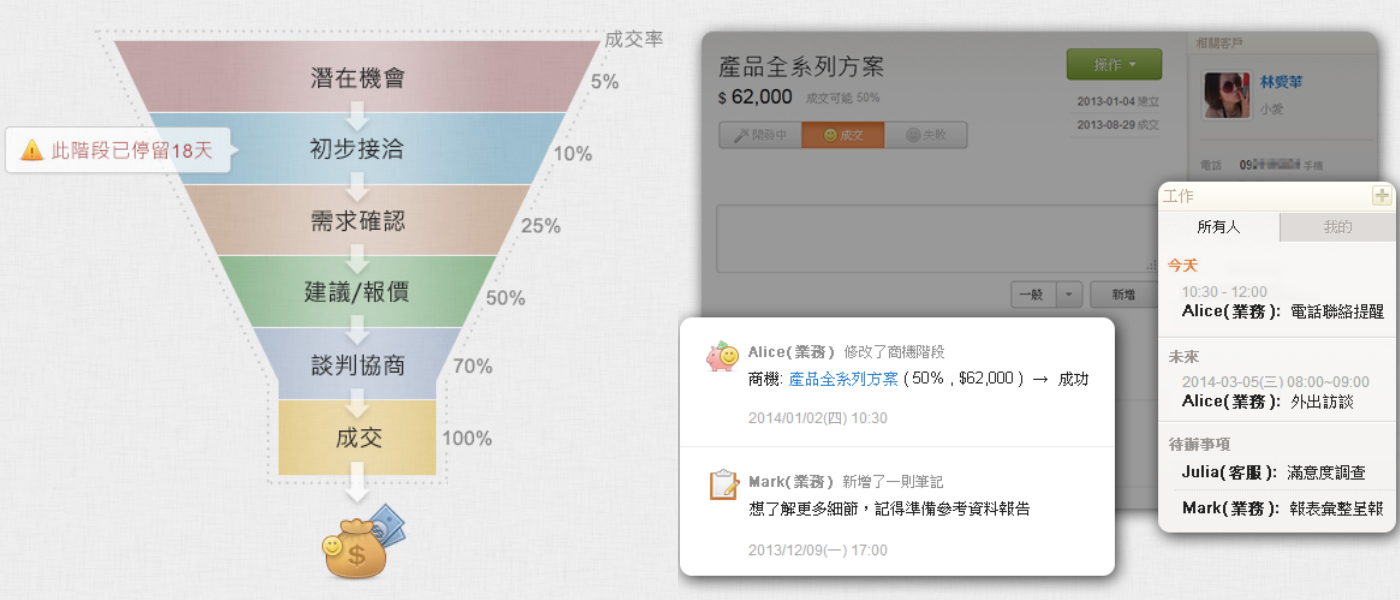The width and height of the screenshot is (1400, 600).
Task: Click the 2013-08-29 成交 date
Action: (1118, 126)
